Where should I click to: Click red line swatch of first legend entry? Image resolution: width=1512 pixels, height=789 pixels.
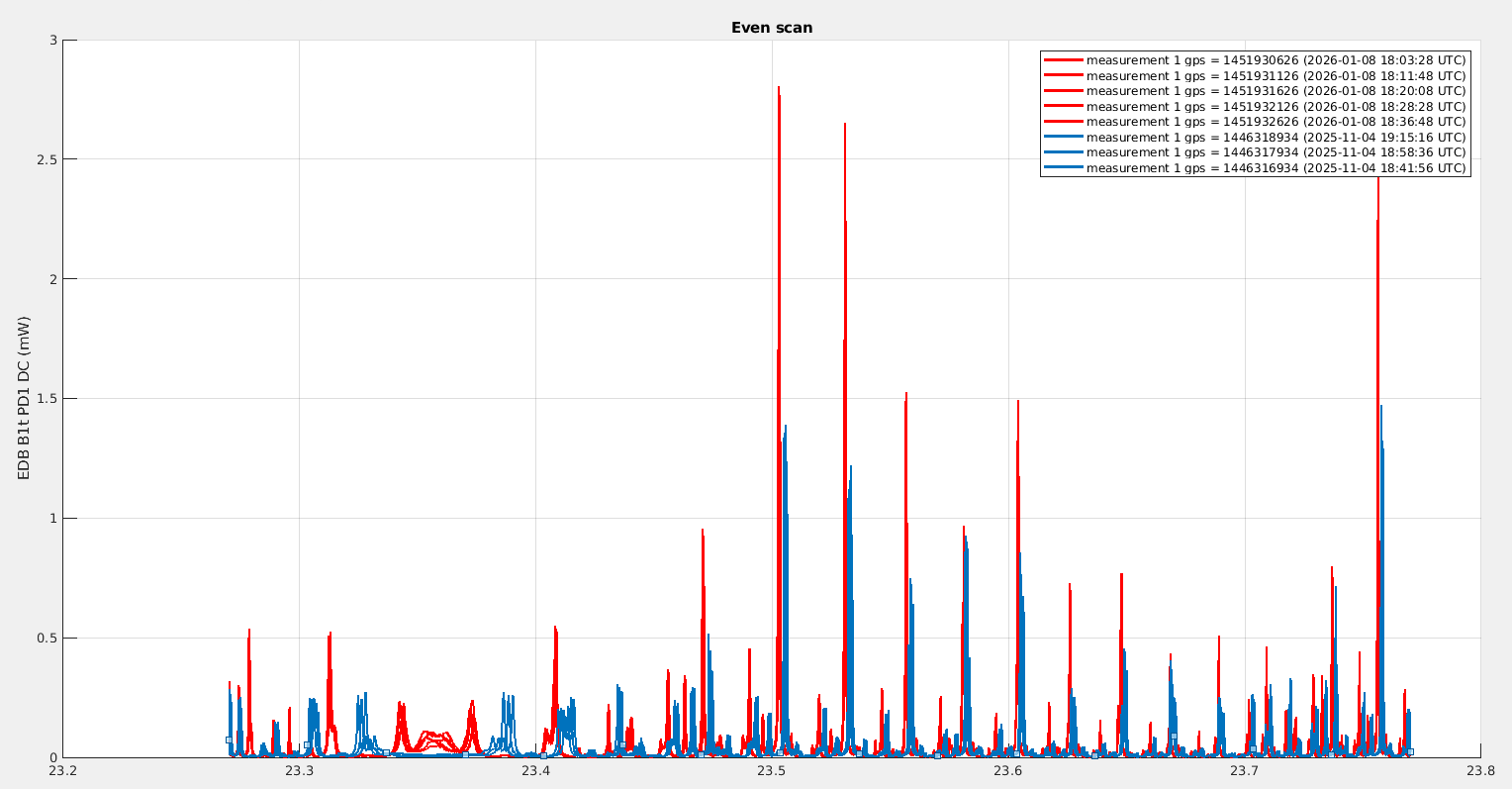pos(1064,60)
